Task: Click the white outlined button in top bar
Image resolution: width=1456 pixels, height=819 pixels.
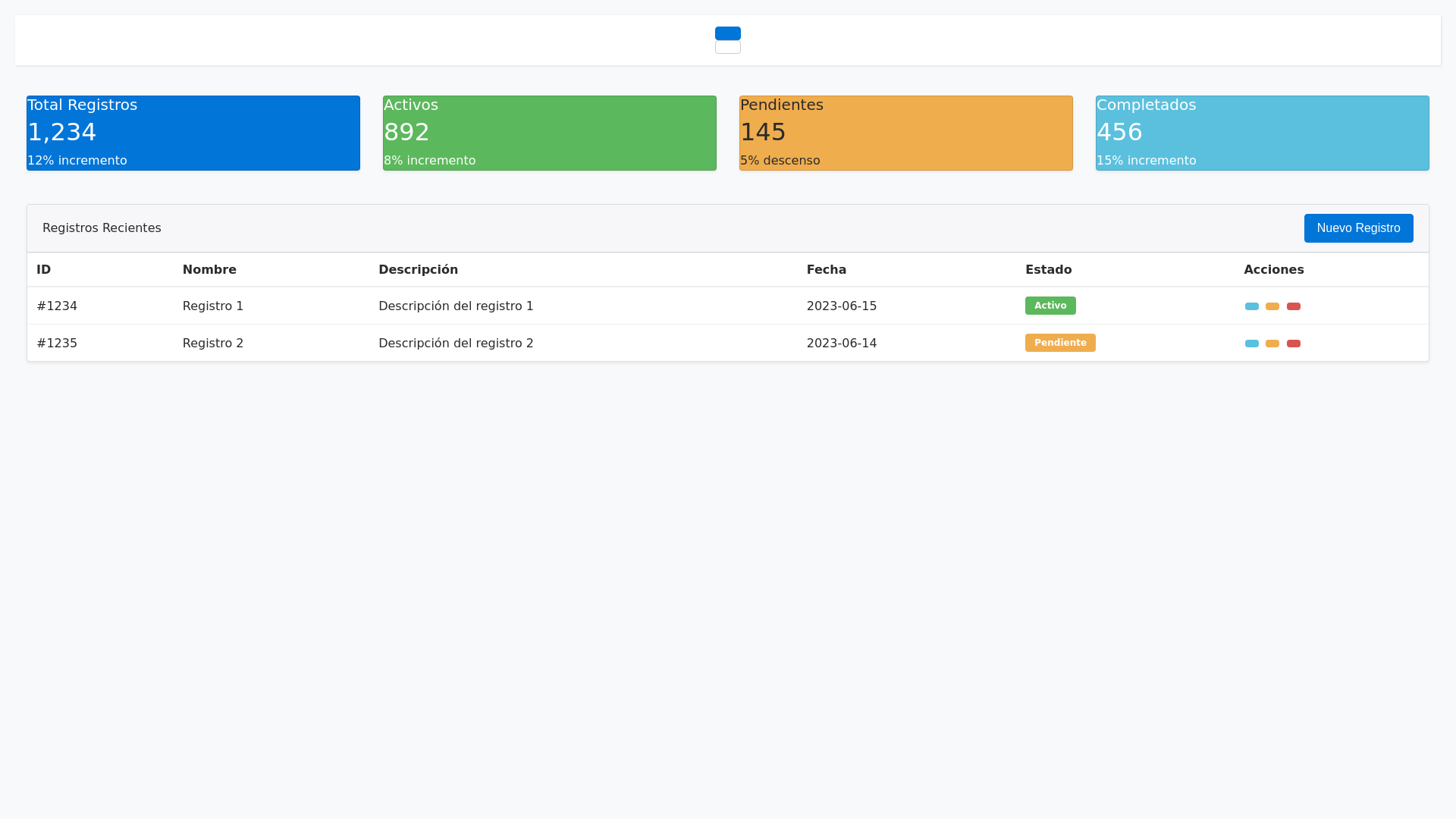Action: click(x=728, y=47)
